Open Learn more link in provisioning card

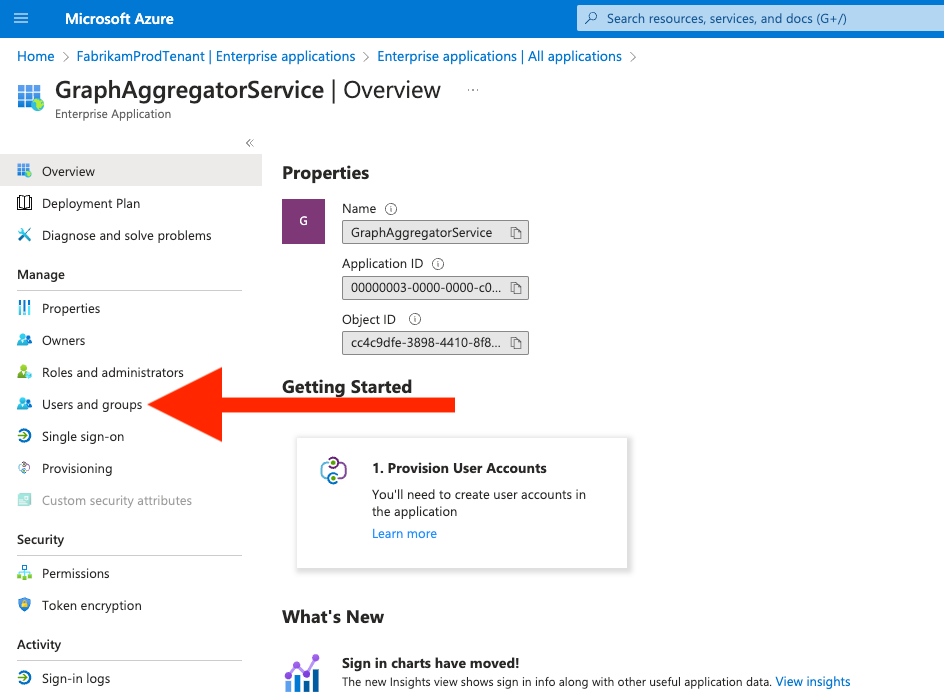click(x=404, y=533)
